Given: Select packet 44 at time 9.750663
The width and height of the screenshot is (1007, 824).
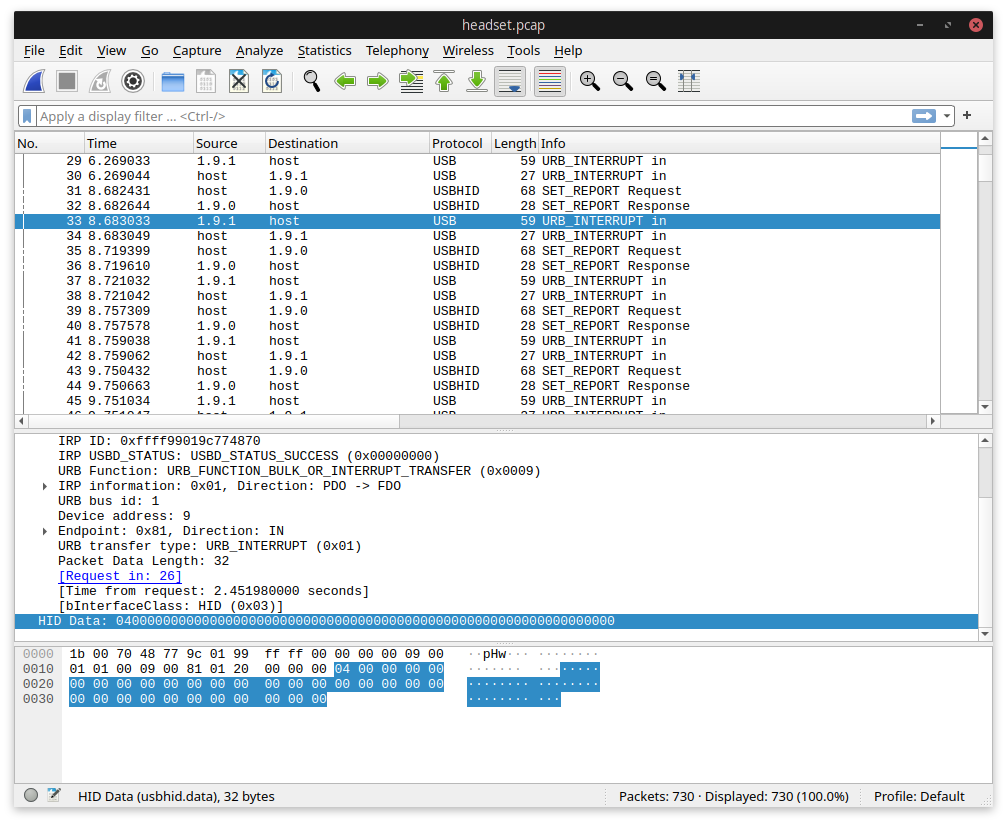Looking at the screenshot, I should 477,386.
